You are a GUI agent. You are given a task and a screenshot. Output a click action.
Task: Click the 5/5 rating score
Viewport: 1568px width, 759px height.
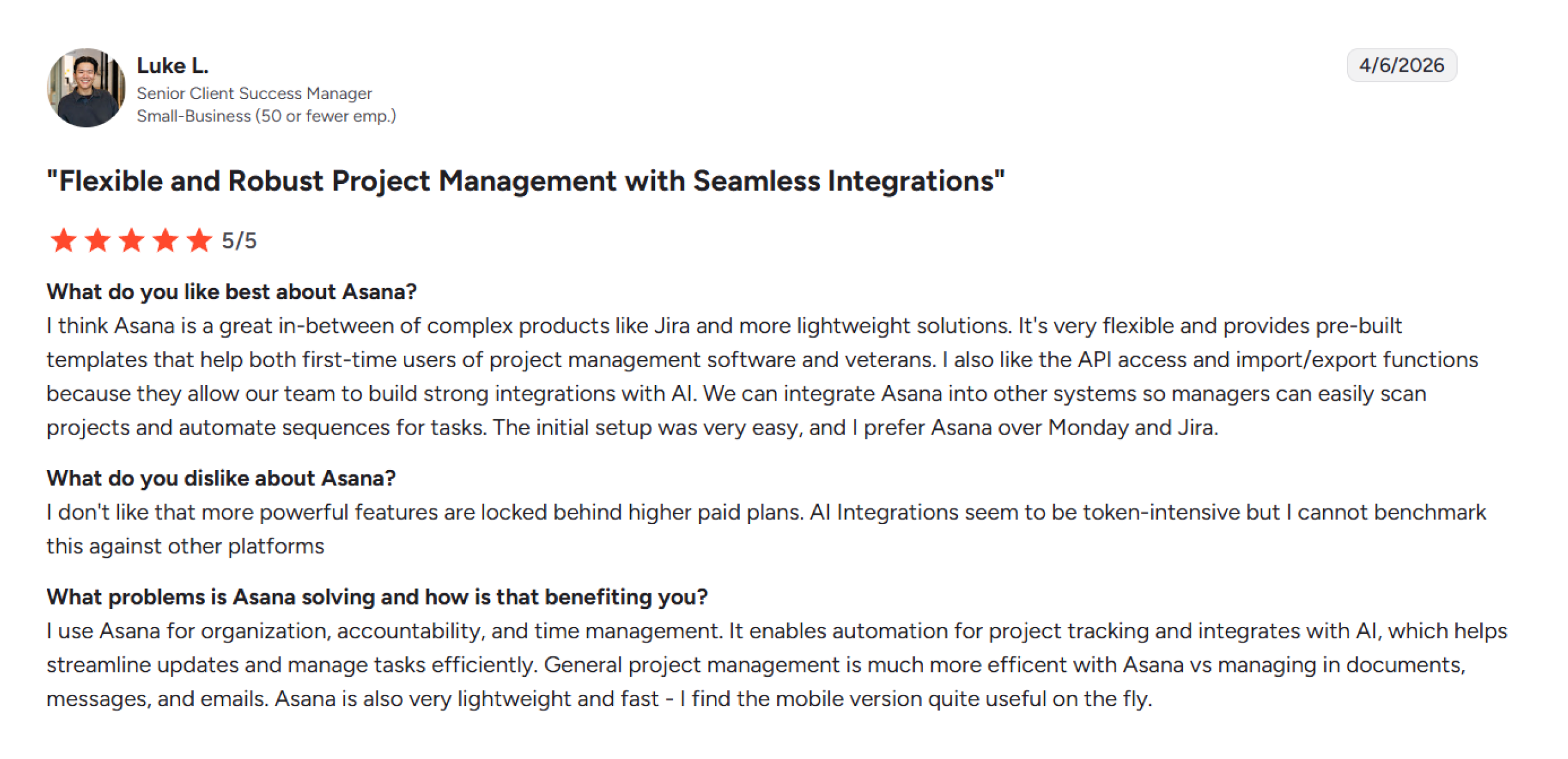tap(239, 241)
